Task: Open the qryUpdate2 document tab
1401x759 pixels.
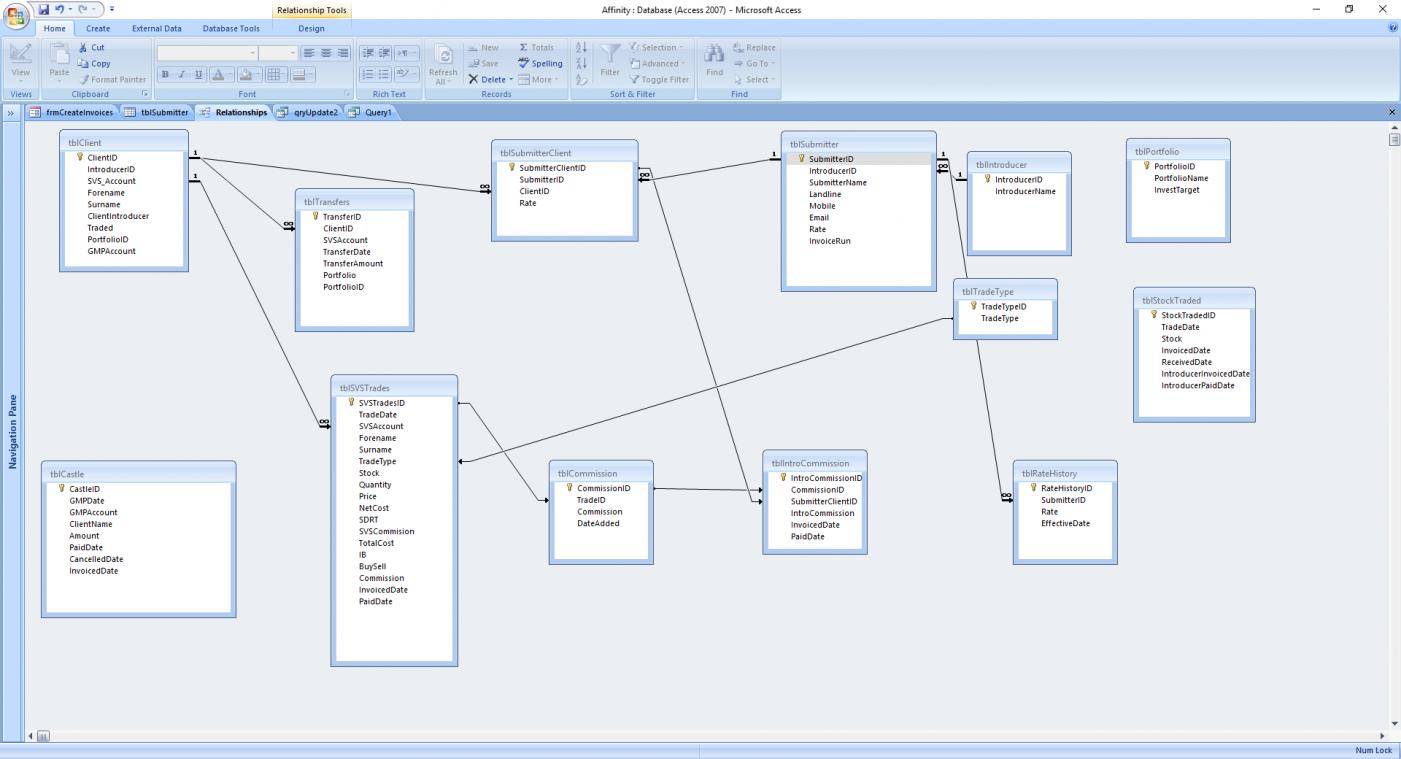Action: click(308, 112)
